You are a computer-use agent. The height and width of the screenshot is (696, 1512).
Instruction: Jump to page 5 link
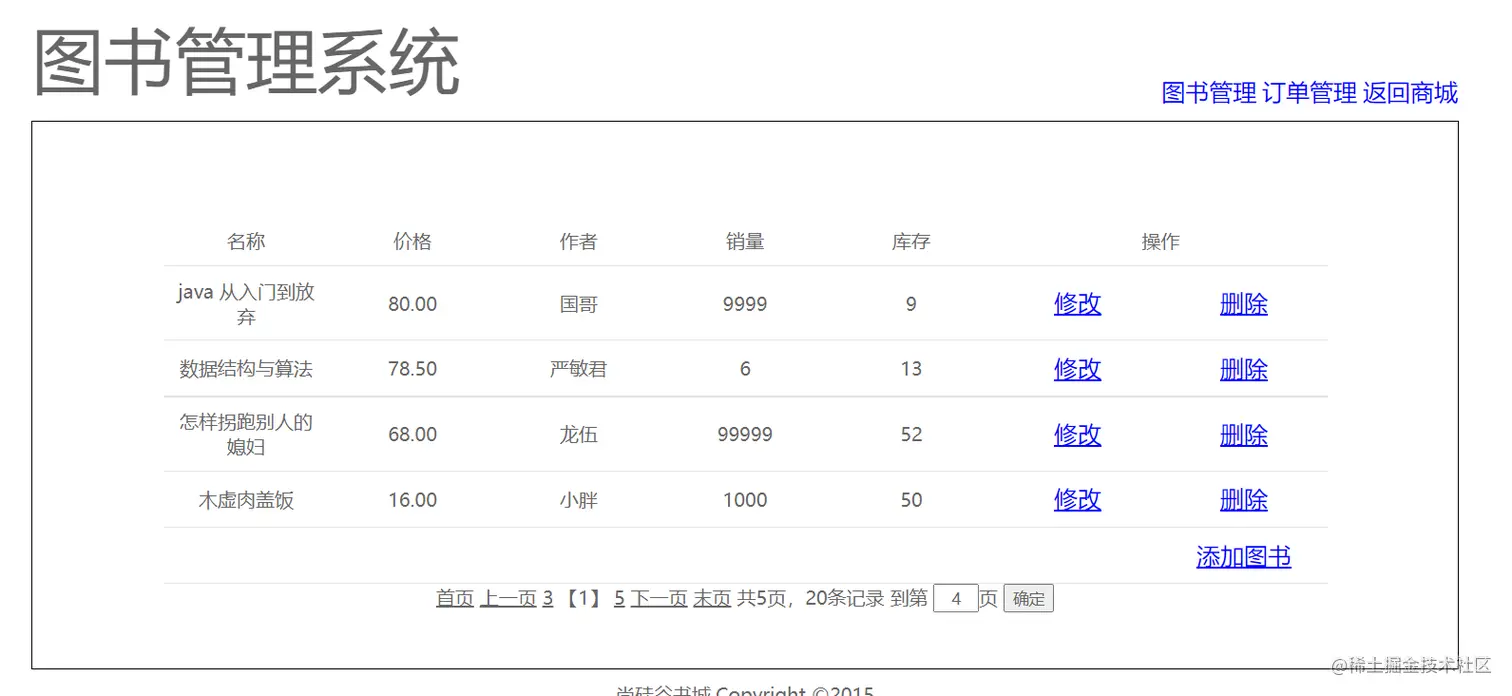coord(619,598)
